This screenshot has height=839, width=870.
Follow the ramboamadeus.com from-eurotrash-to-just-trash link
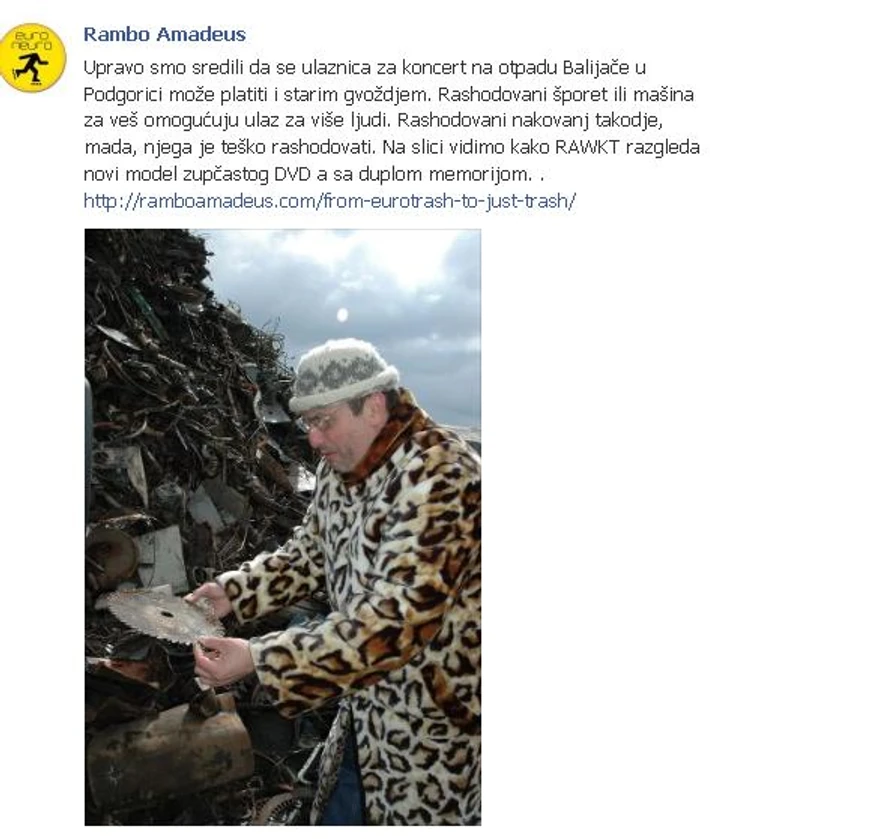tap(330, 200)
